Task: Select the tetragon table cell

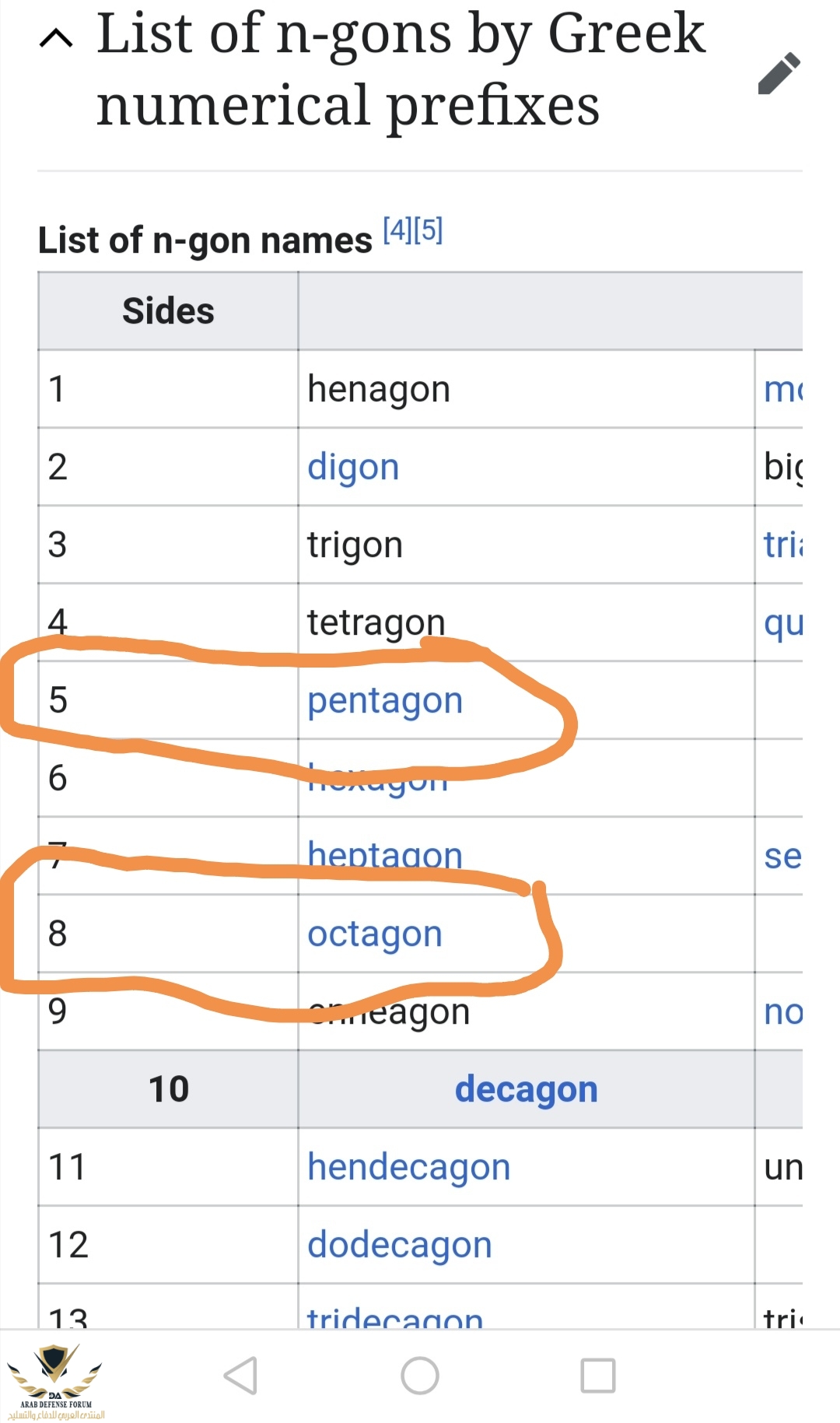Action: click(376, 621)
